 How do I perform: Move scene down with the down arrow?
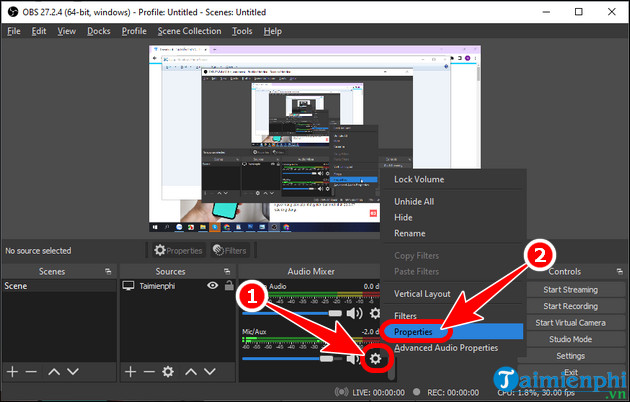[x=73, y=372]
